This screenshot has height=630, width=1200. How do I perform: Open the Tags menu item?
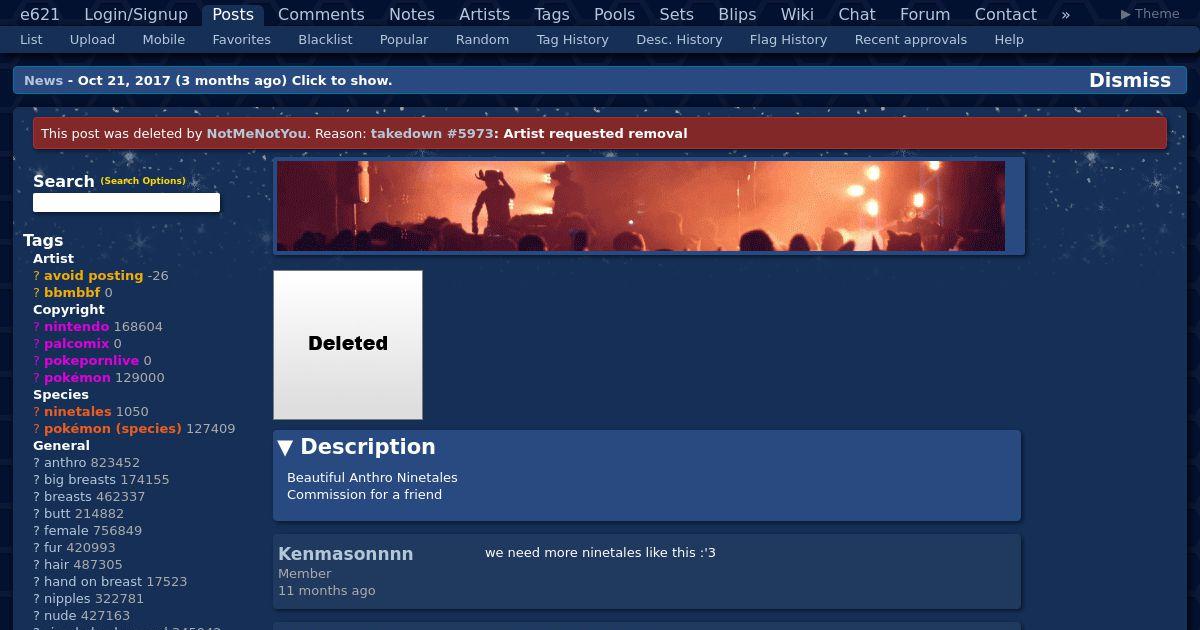pyautogui.click(x=552, y=14)
